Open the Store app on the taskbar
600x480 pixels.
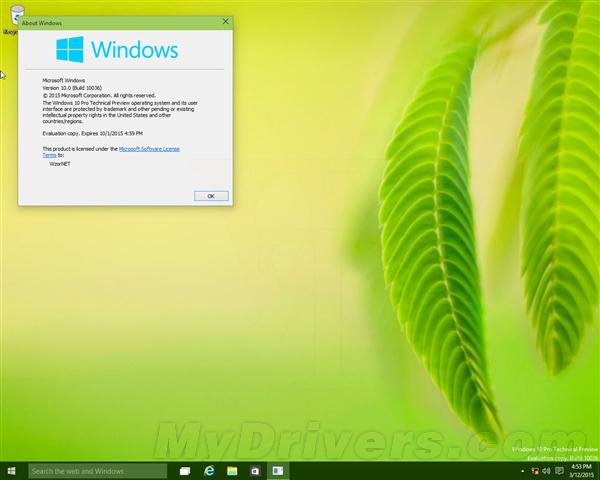coord(255,470)
